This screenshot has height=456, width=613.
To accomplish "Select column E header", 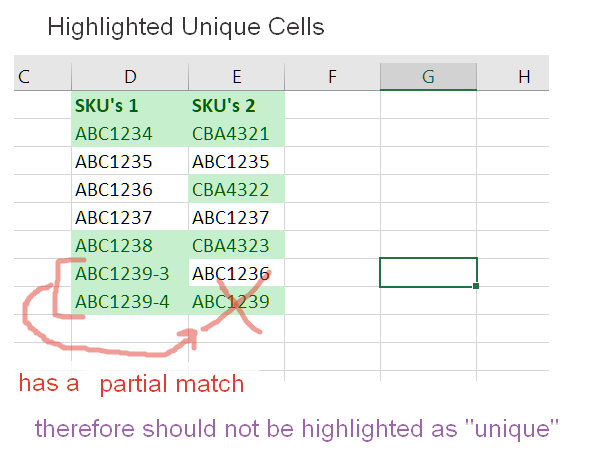I will pyautogui.click(x=237, y=76).
